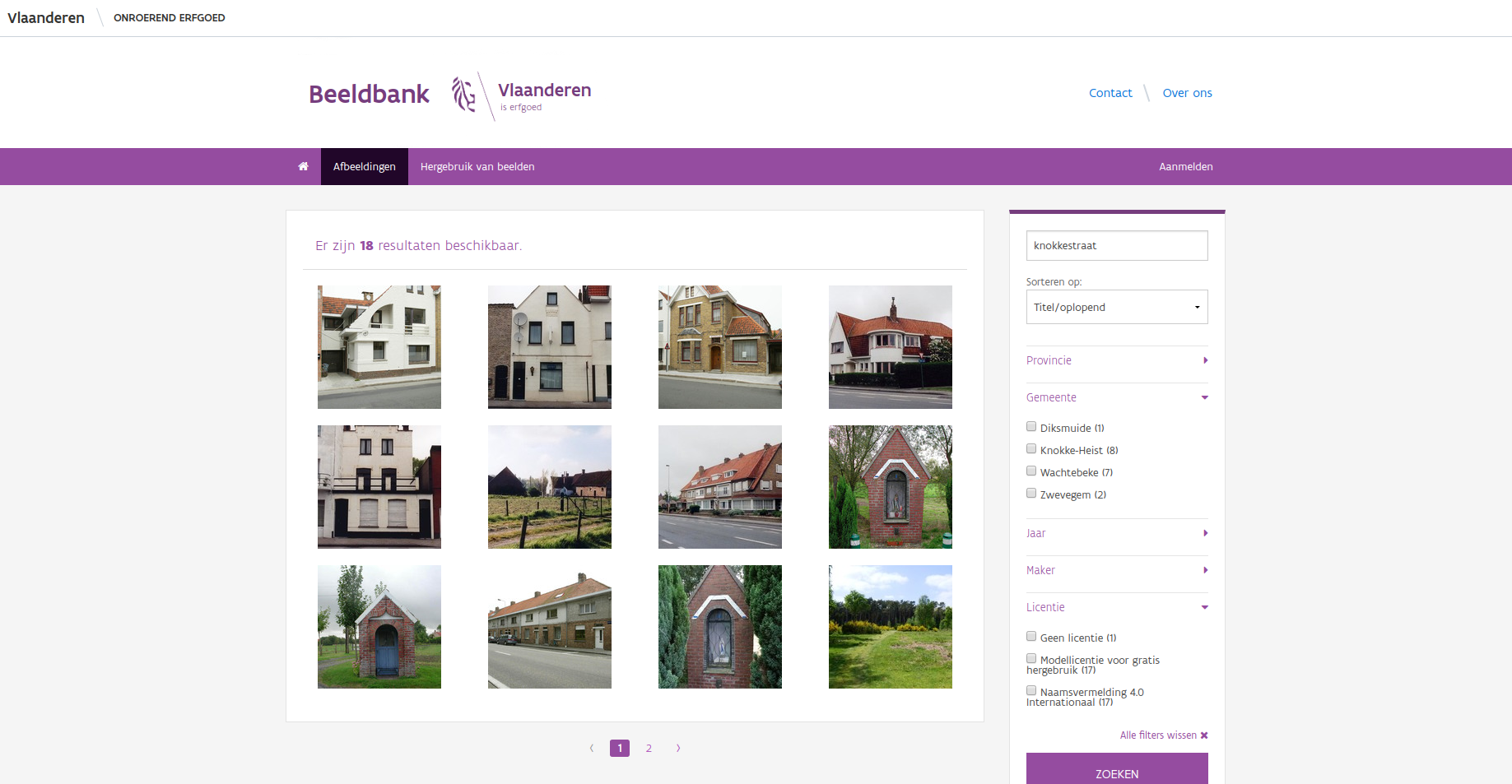Select current page 1 in pagination
The height and width of the screenshot is (784, 1512).
click(620, 748)
